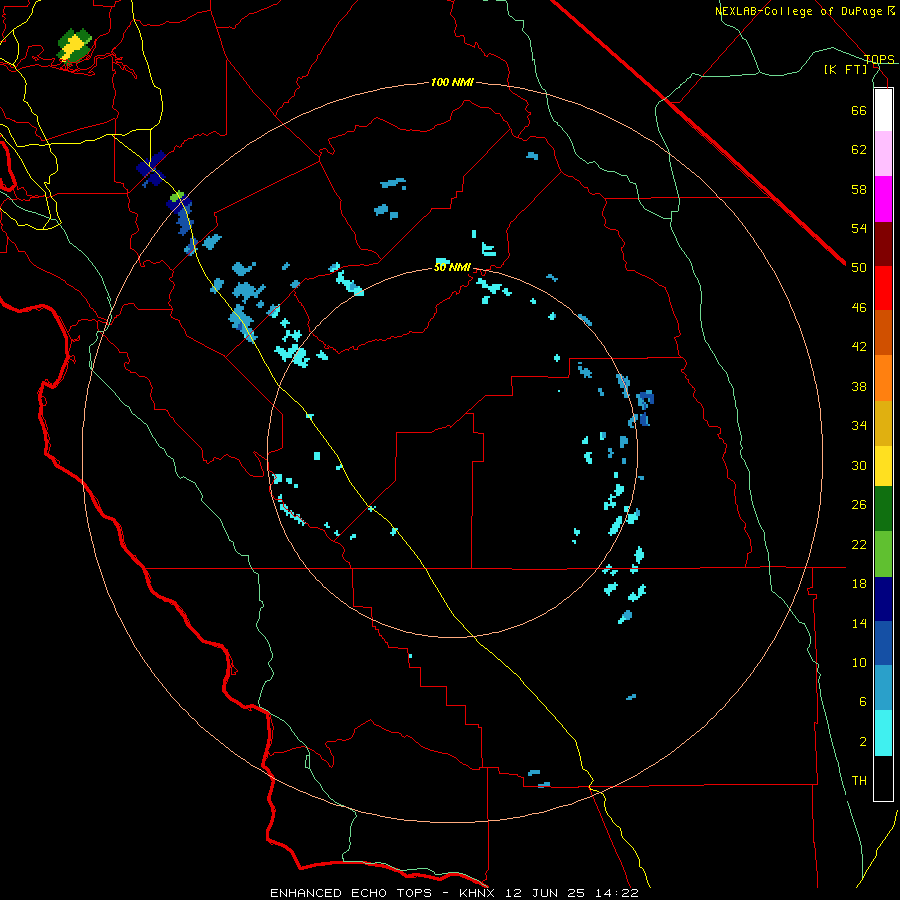900x900 pixels.
Task: Click the "TH" legend label
Action: [x=859, y=781]
